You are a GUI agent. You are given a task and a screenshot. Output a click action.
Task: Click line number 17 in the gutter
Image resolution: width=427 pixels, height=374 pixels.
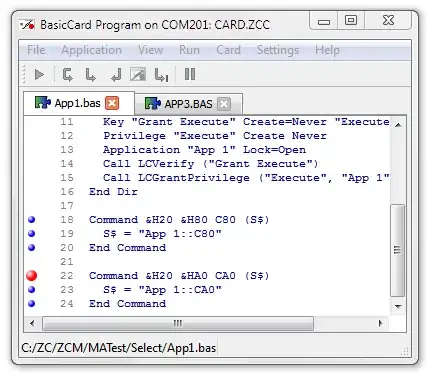[x=67, y=206]
